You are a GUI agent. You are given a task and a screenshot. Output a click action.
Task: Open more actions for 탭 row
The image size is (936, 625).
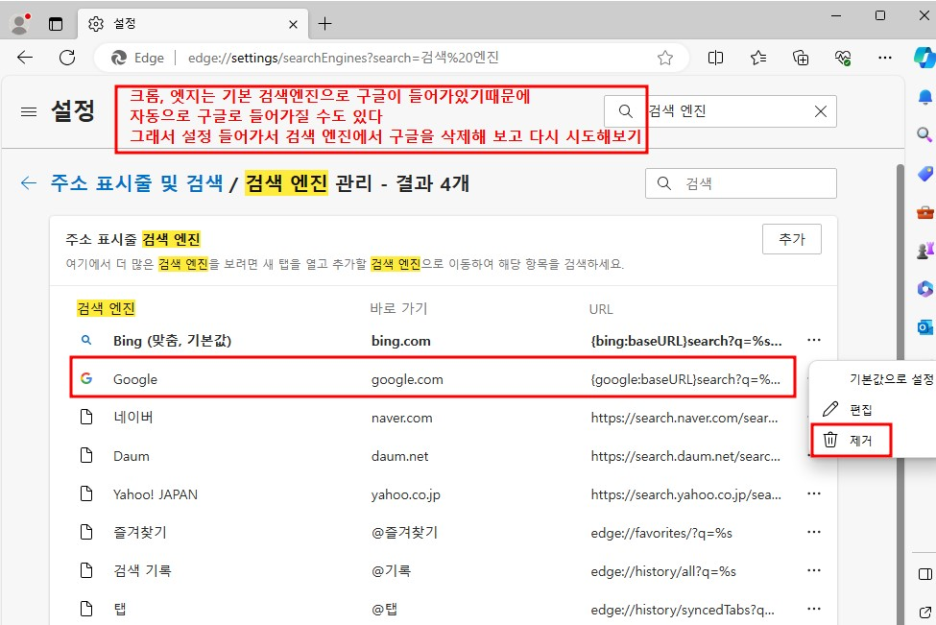tap(814, 609)
